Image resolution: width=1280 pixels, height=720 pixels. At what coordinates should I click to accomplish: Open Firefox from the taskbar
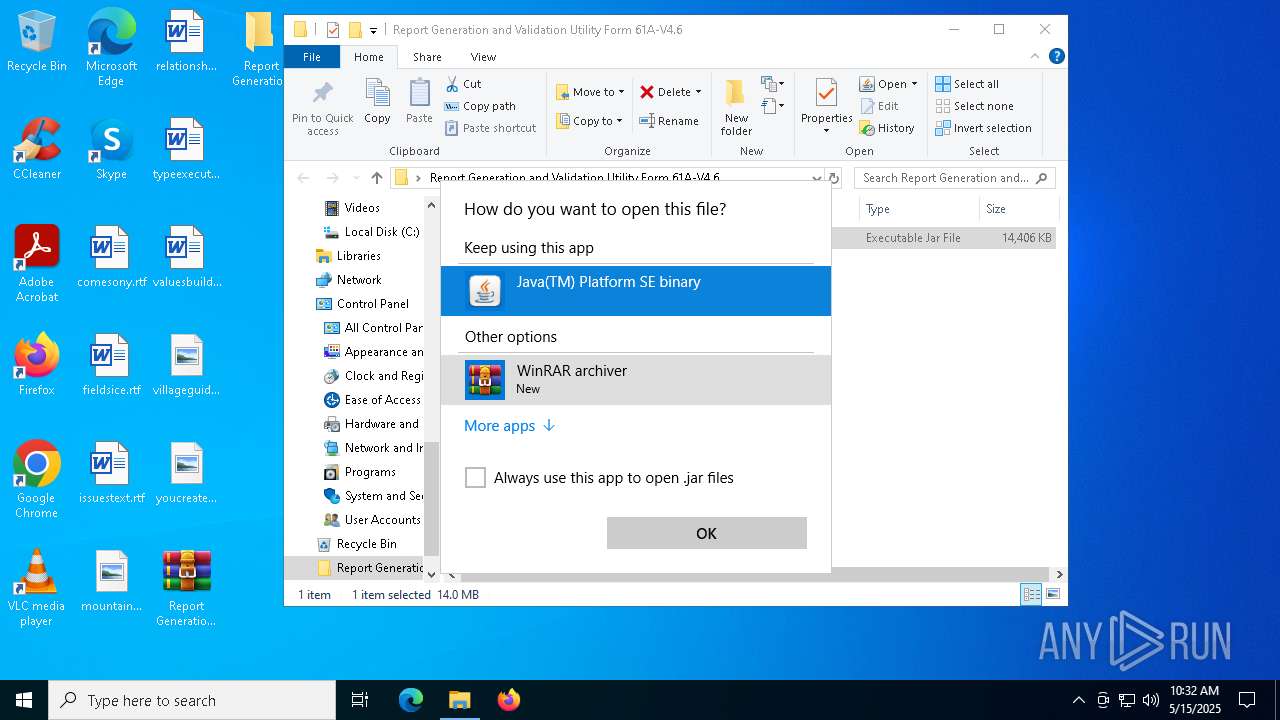click(509, 700)
